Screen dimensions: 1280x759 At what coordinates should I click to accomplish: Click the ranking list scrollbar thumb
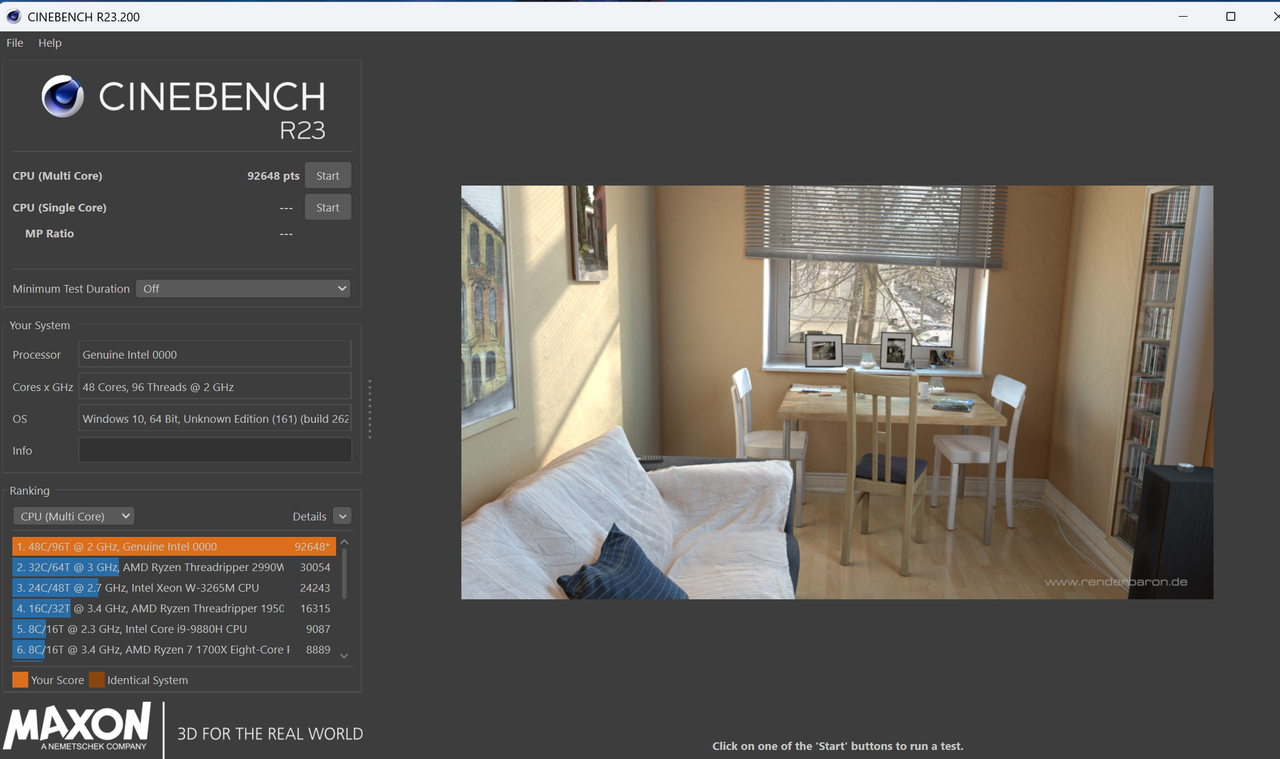345,573
